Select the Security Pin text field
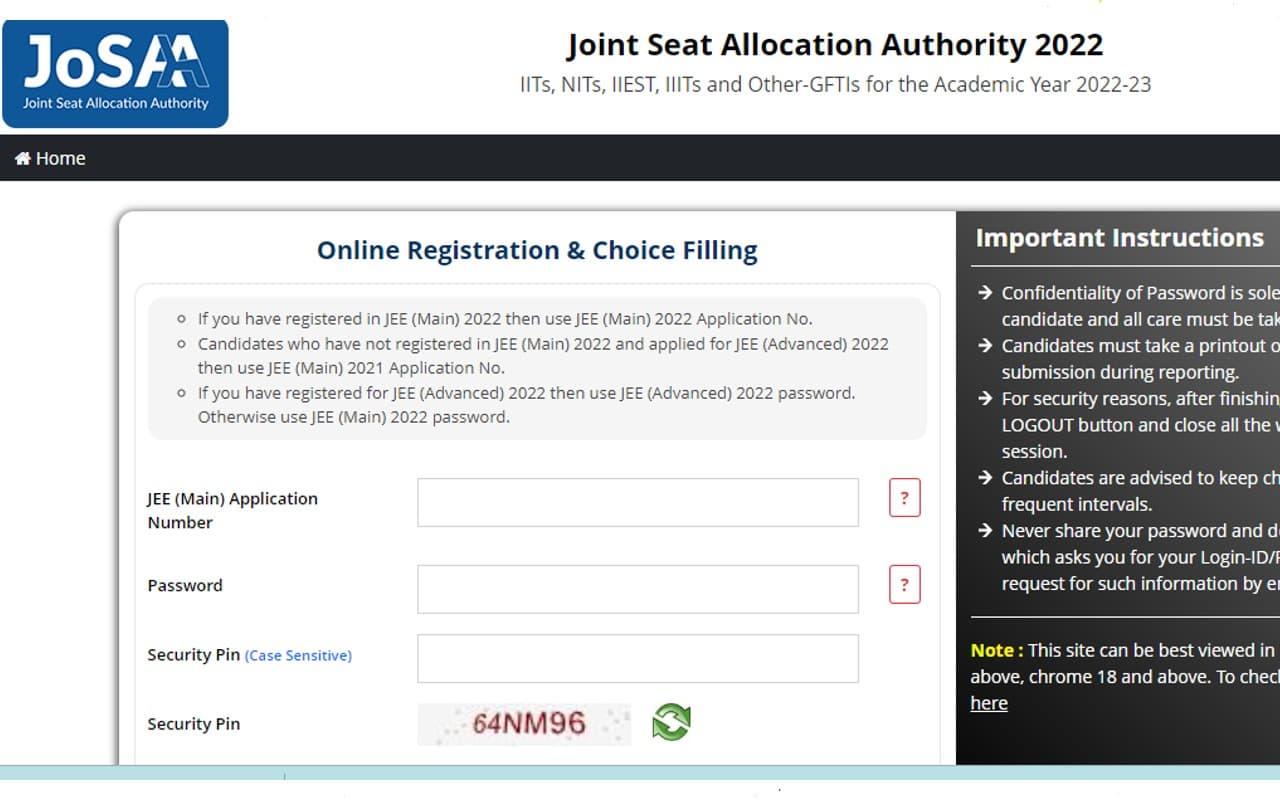This screenshot has width=1280, height=800. click(x=637, y=658)
